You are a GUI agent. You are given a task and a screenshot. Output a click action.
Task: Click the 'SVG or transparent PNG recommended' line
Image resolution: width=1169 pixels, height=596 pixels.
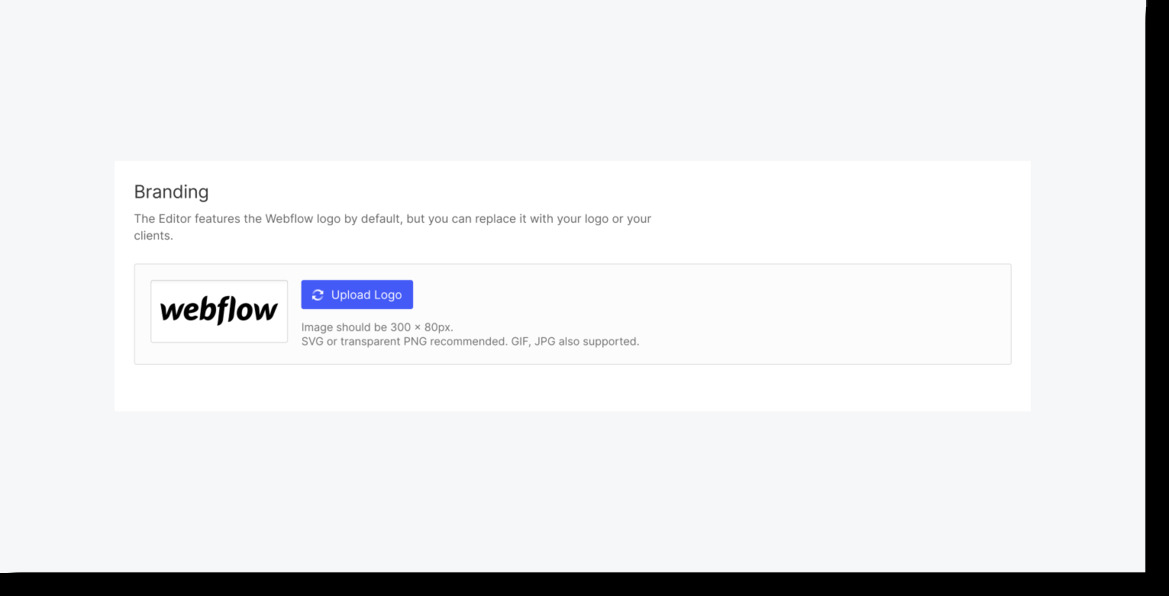coord(470,342)
